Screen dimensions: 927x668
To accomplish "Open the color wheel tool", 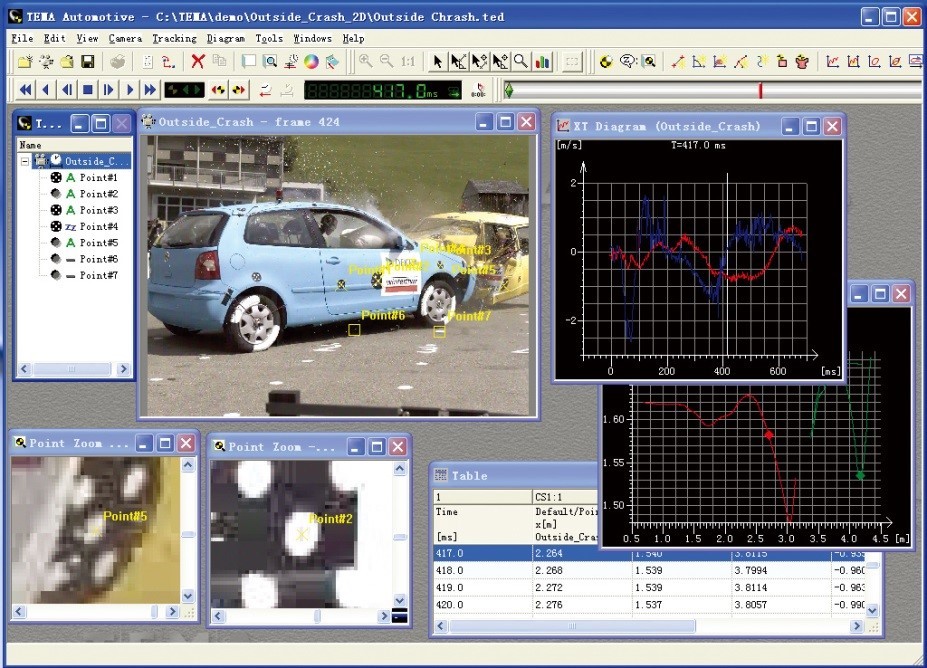I will (x=311, y=62).
